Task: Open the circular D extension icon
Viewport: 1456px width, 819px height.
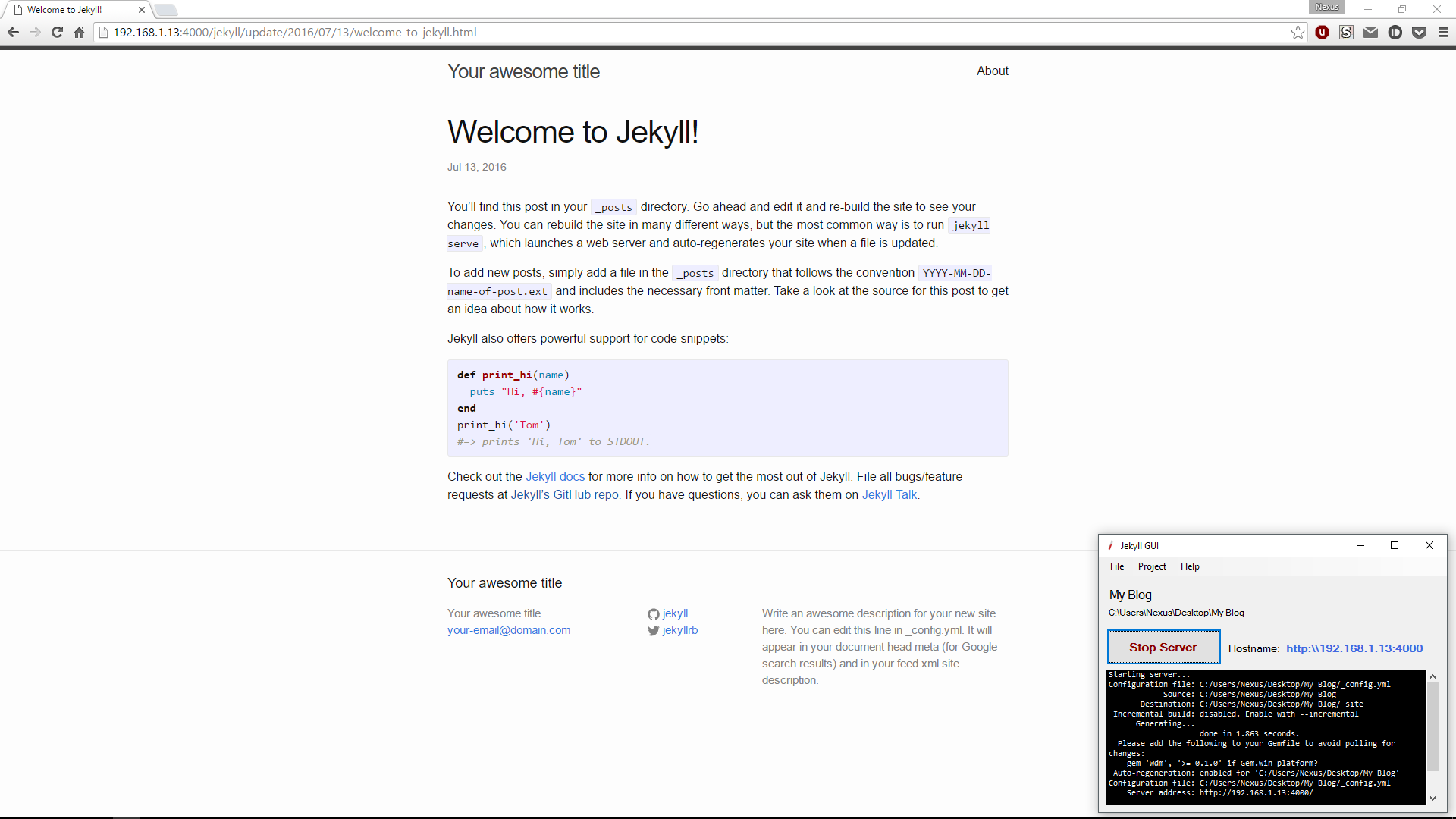Action: click(x=1395, y=33)
